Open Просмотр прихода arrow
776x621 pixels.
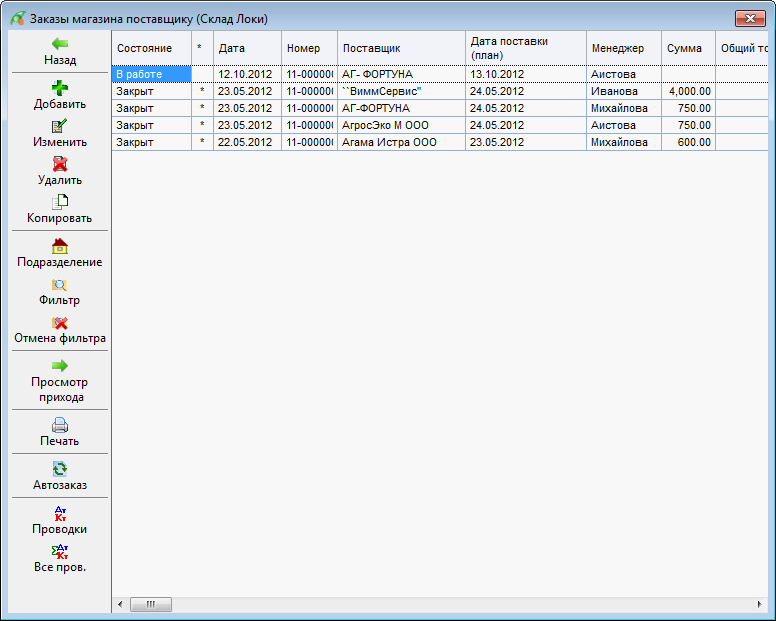click(60, 367)
